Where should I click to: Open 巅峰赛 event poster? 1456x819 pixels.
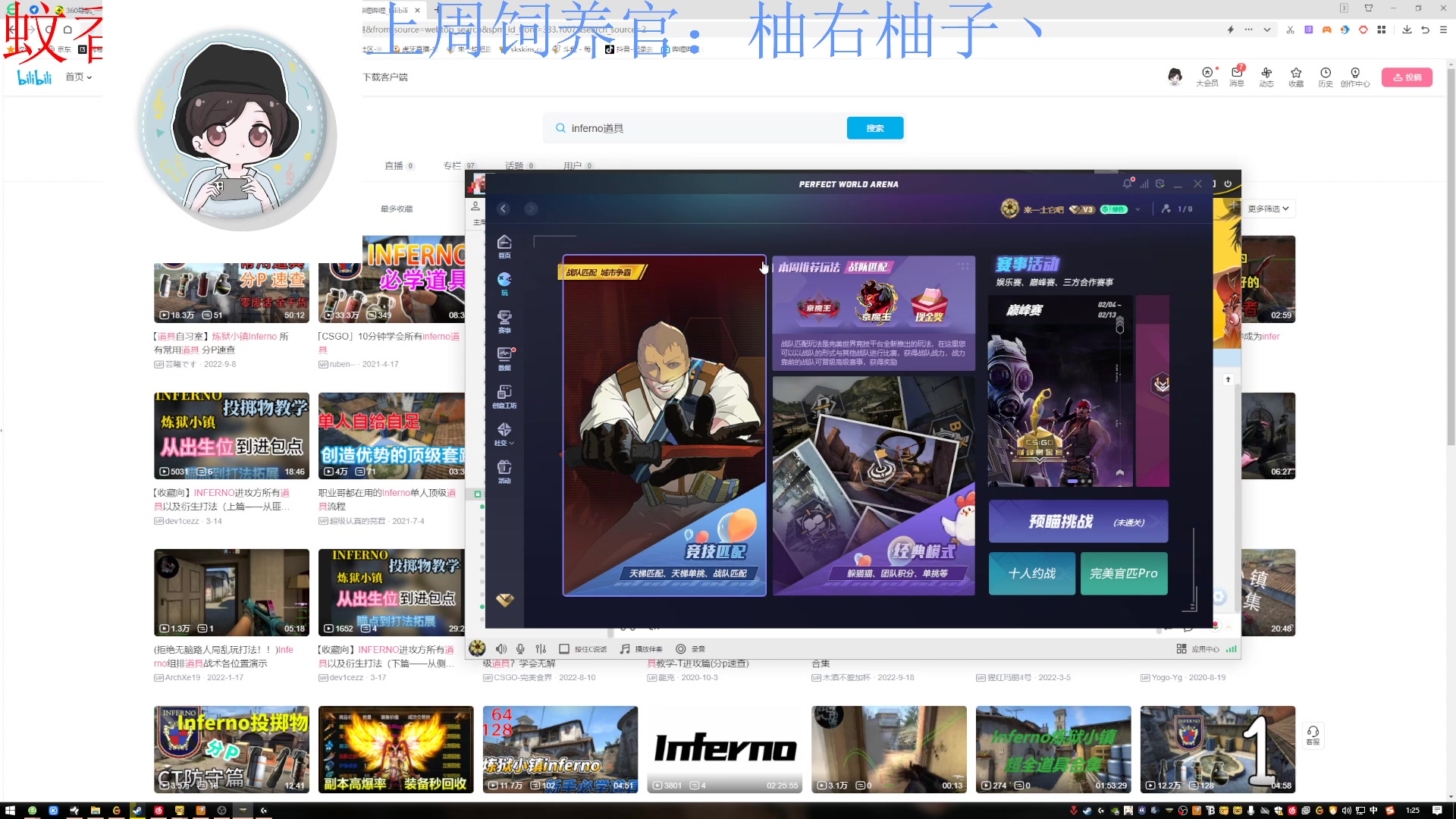click(1062, 391)
